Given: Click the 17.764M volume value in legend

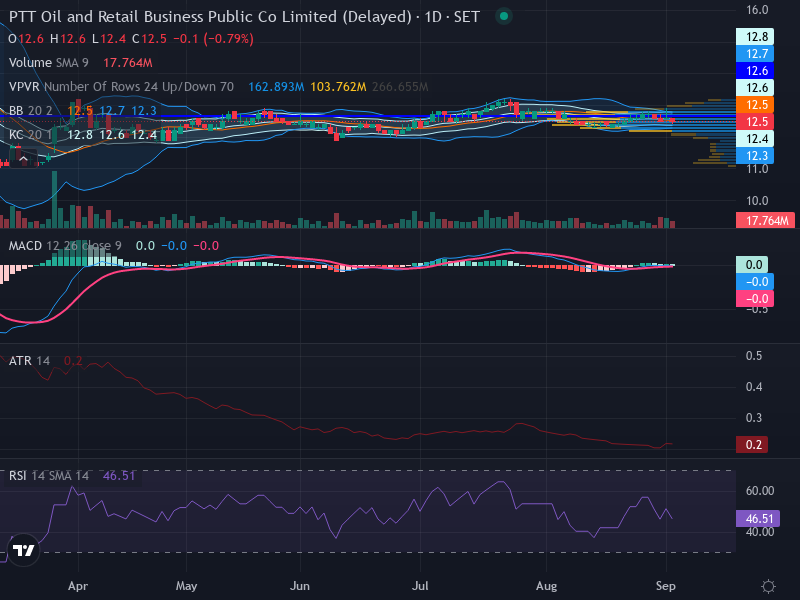Looking at the screenshot, I should [x=128, y=63].
